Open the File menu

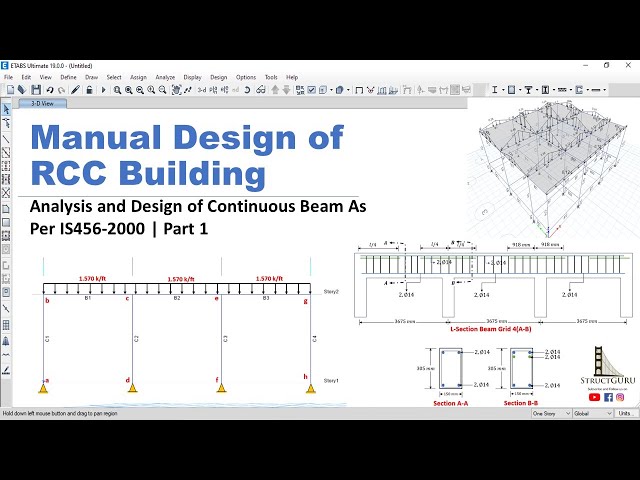pos(8,77)
